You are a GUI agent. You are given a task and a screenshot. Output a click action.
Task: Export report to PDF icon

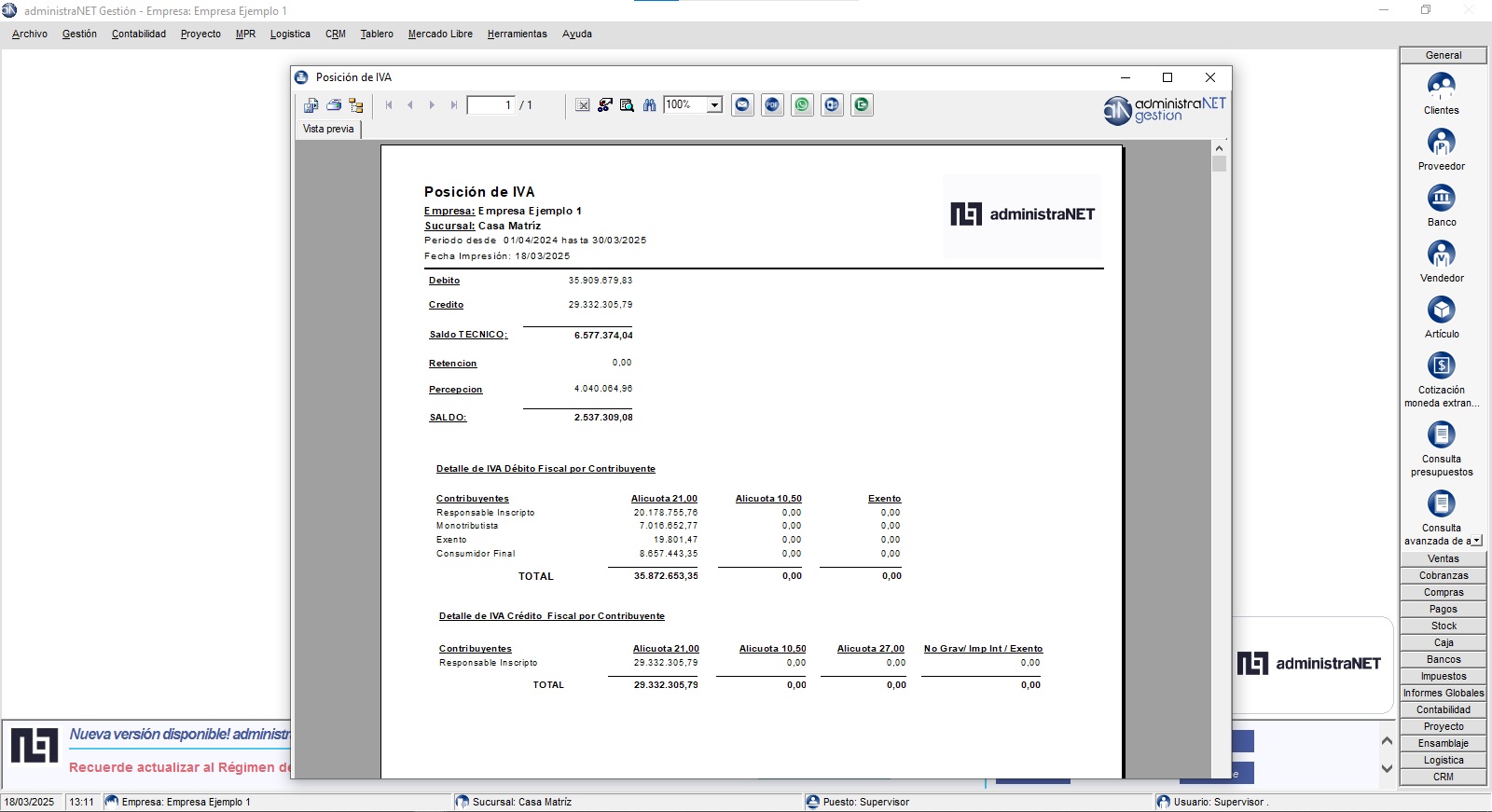tap(772, 105)
